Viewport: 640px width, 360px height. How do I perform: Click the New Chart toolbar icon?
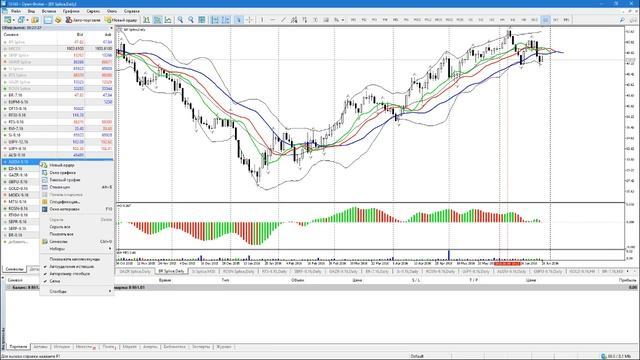click(x=7, y=20)
